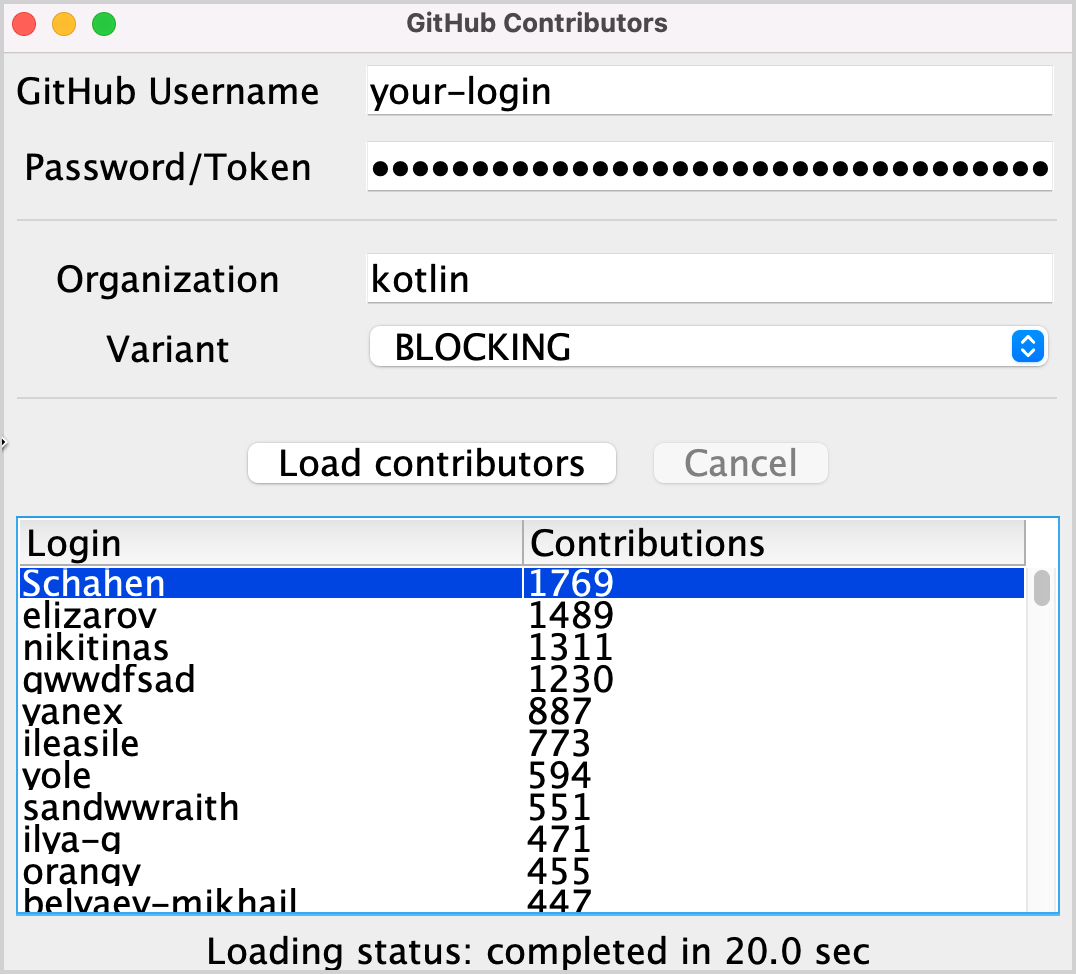Select the ileasile contributor row
This screenshot has height=974, width=1076.
[x=522, y=743]
